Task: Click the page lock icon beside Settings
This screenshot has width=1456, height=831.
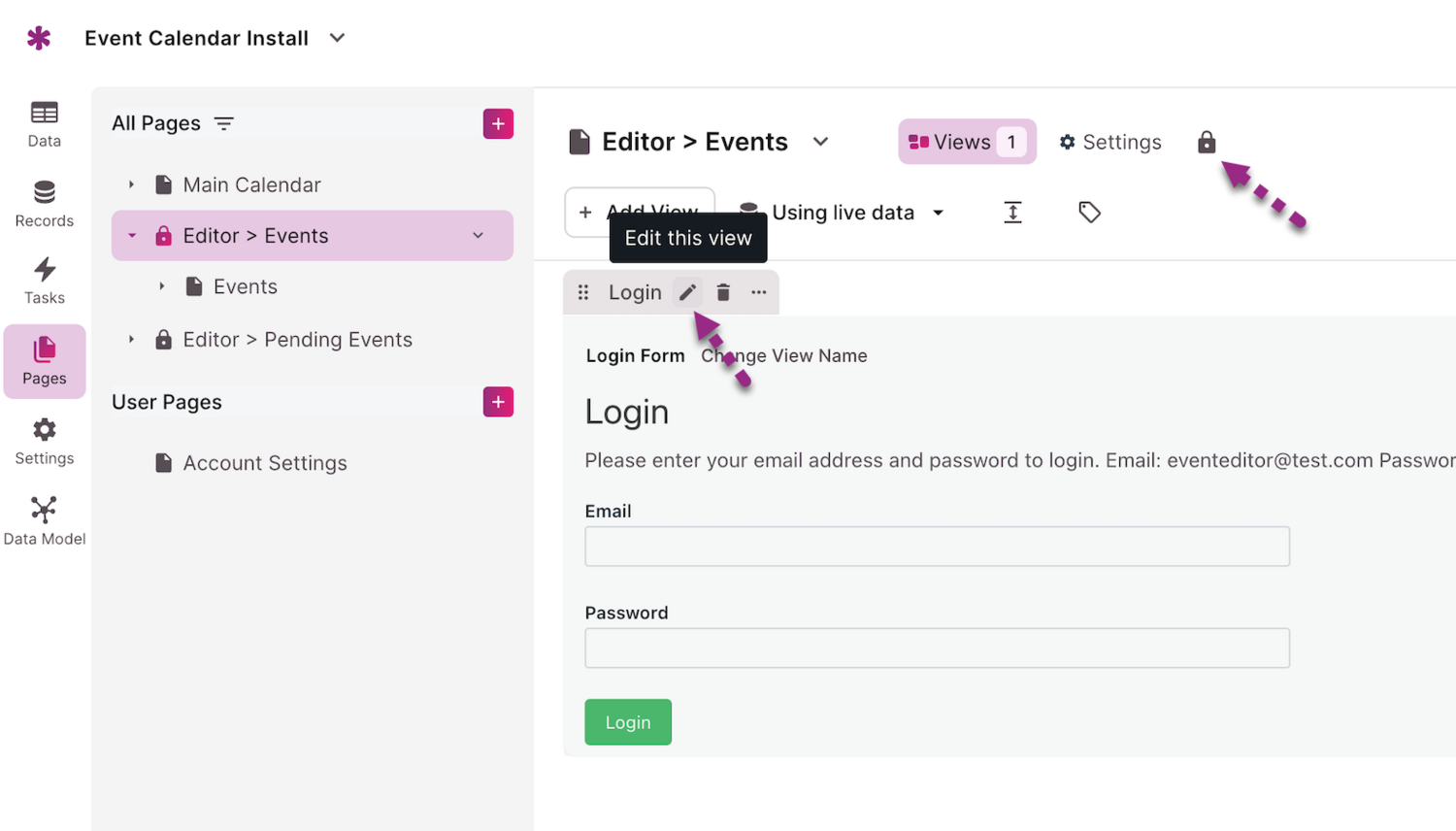Action: [x=1207, y=143]
